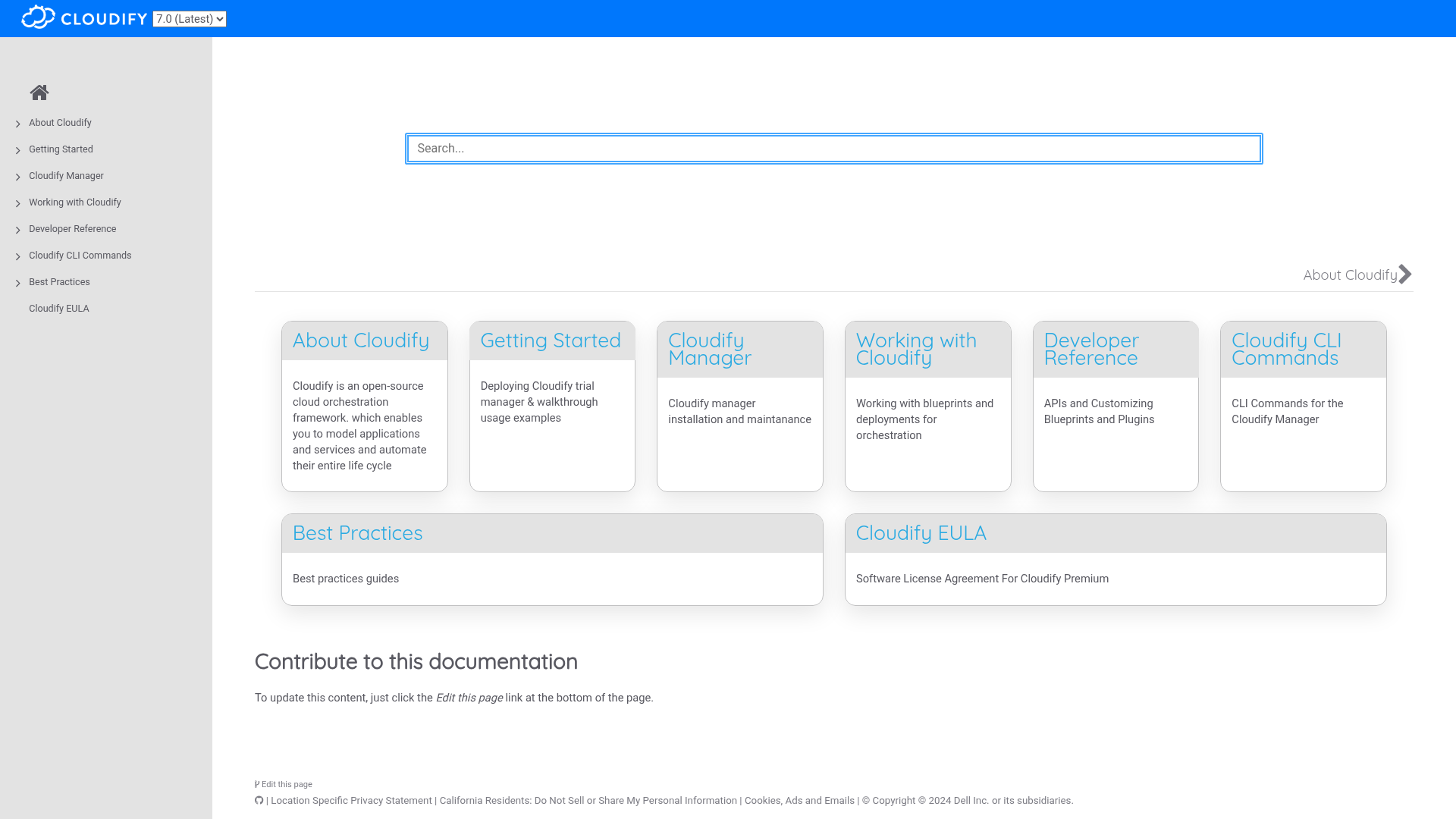Click the arrow next to About Cloudify heading

click(x=1405, y=274)
